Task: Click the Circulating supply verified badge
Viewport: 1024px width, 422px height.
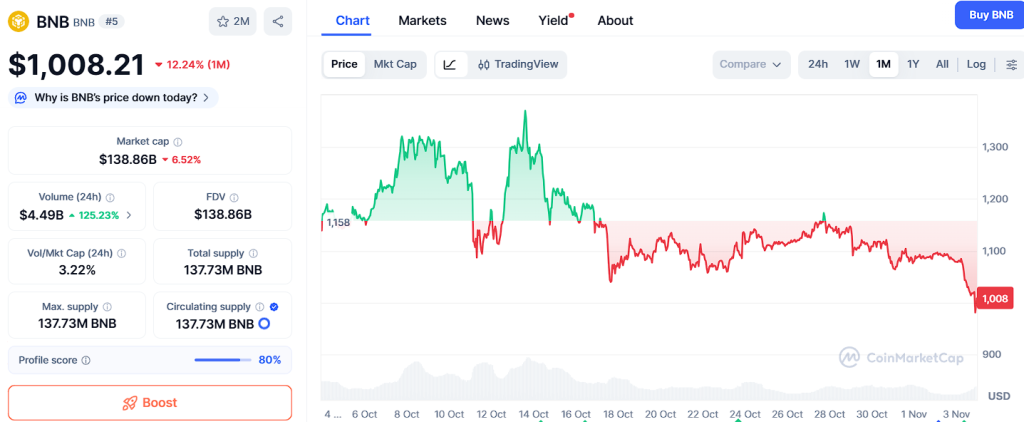Action: tap(274, 307)
